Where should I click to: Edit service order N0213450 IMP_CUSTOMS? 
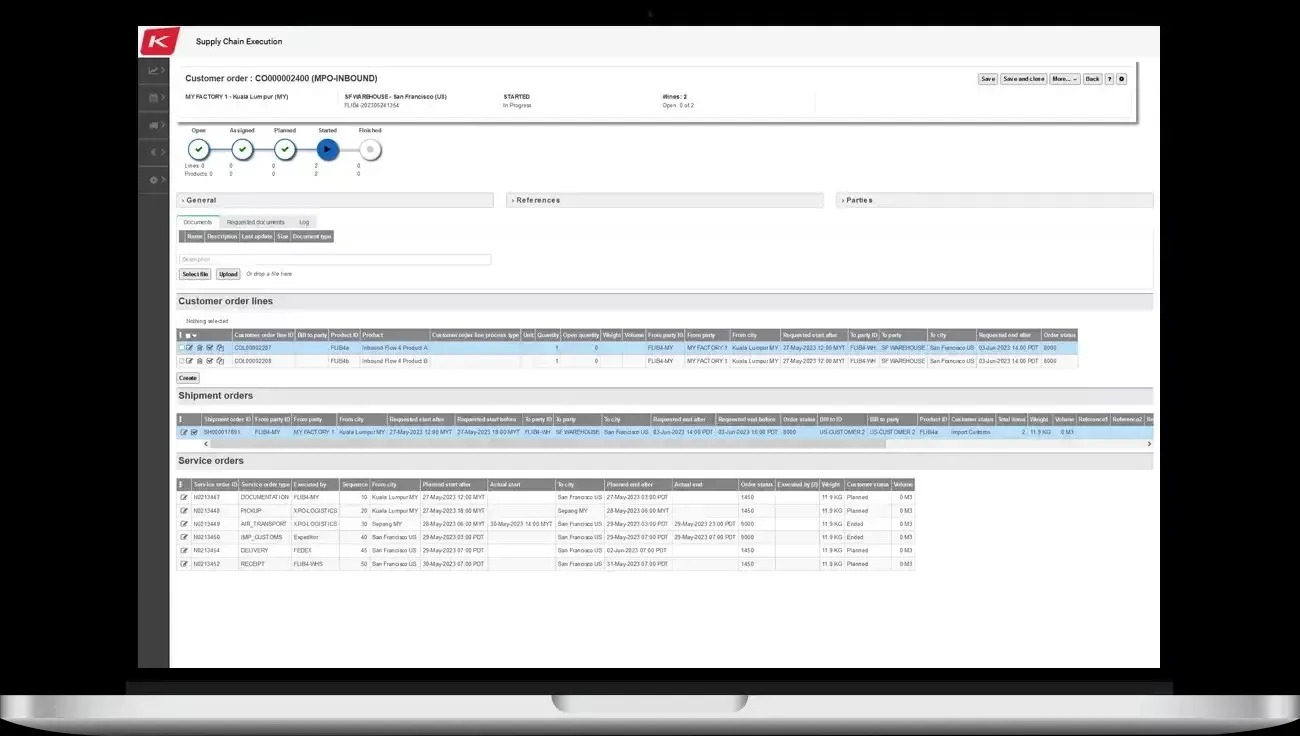coord(183,537)
